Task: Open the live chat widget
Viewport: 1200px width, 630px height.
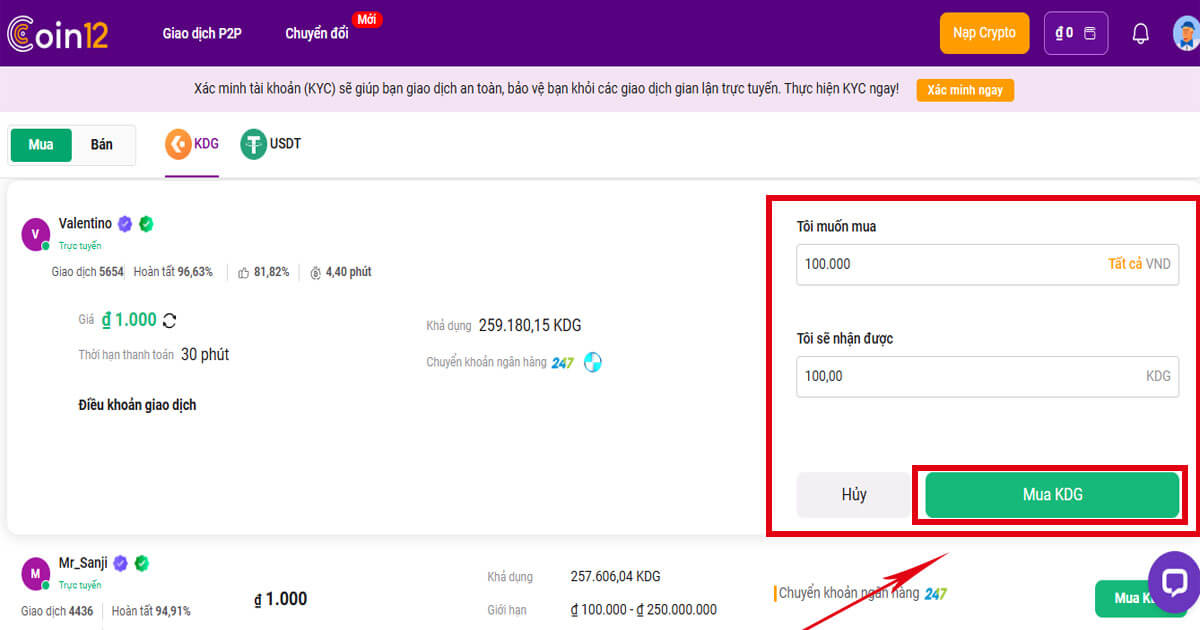Action: [x=1174, y=581]
